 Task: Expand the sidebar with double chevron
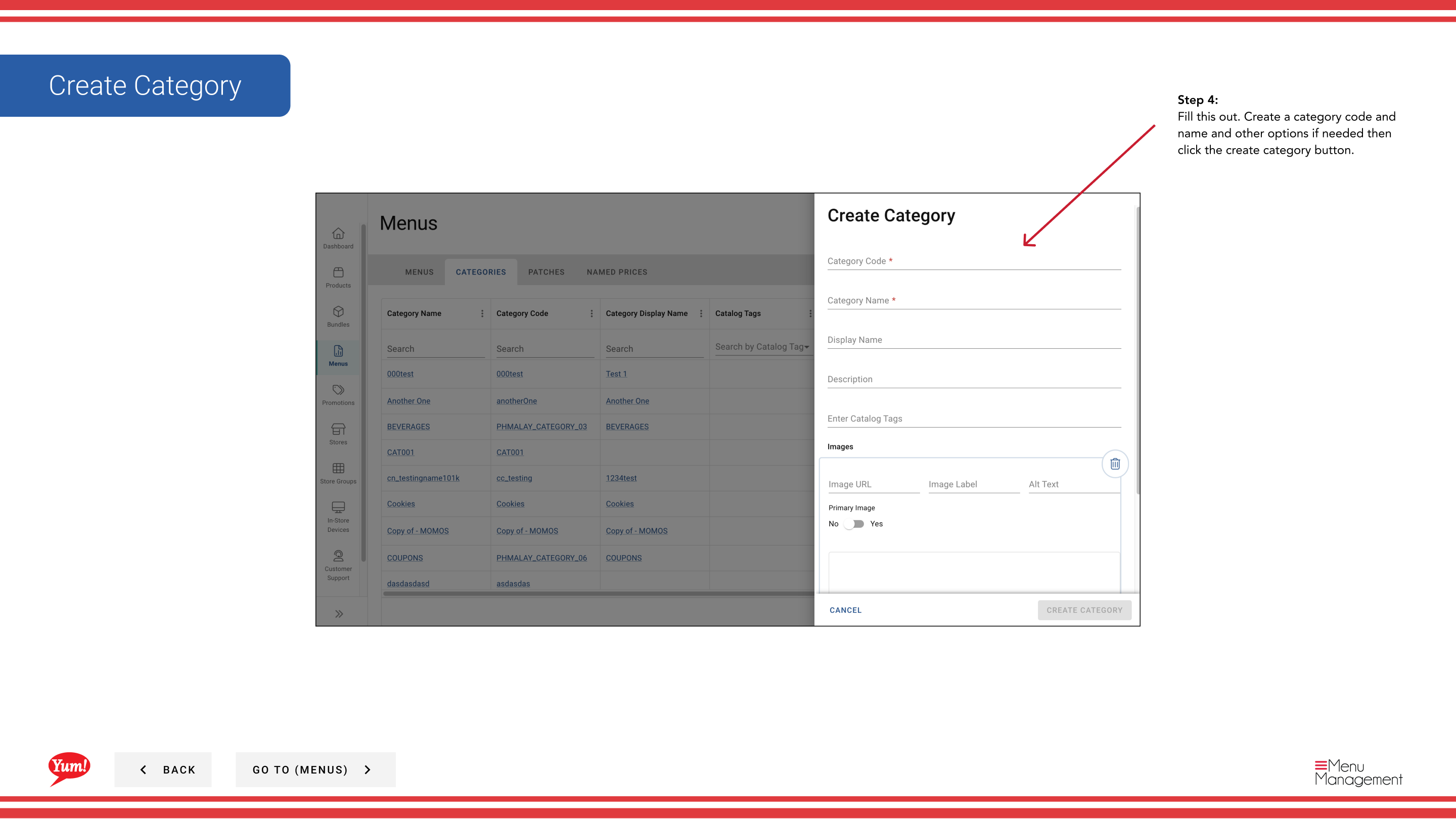coord(339,614)
